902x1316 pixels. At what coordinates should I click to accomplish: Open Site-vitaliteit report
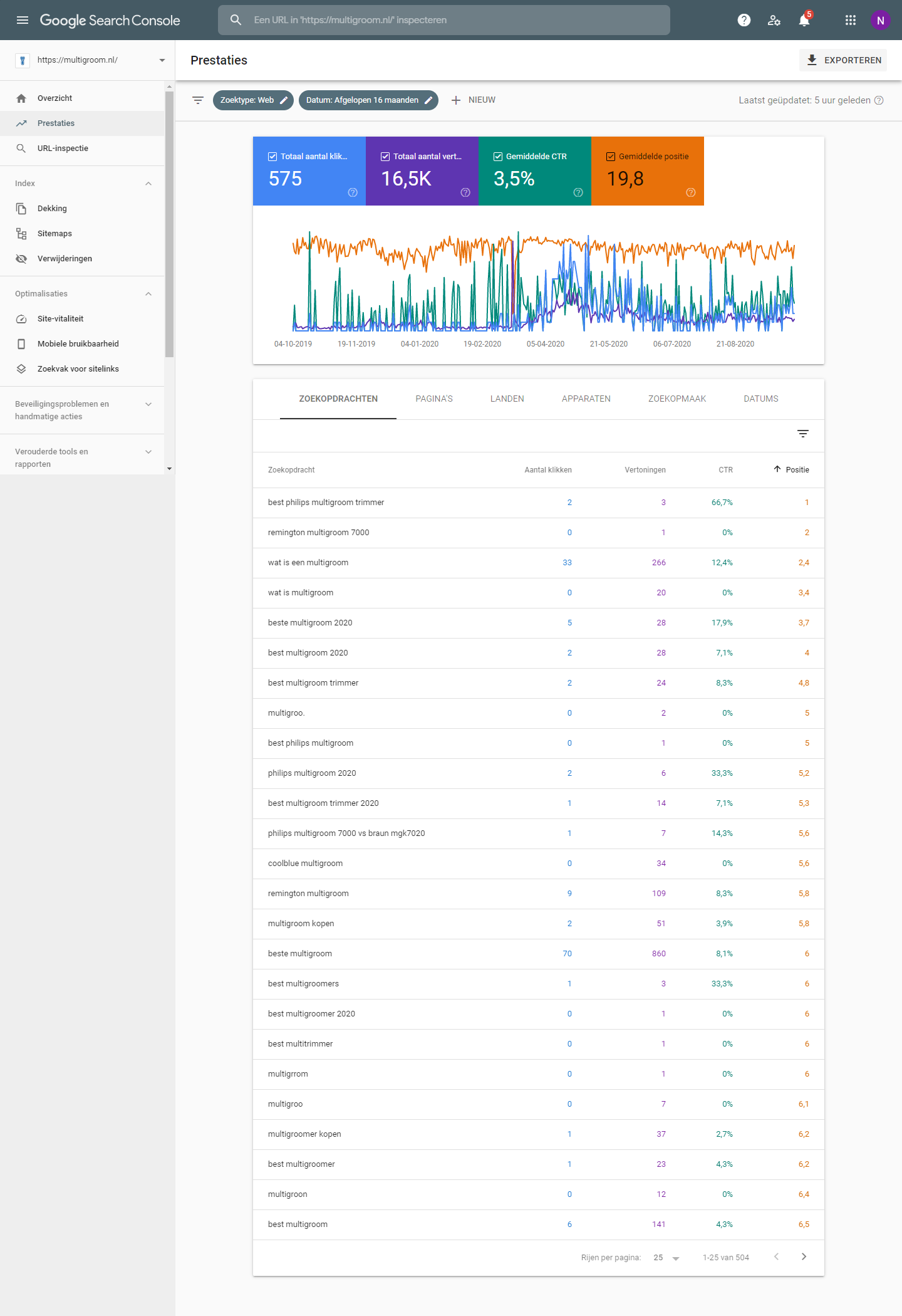click(82, 319)
